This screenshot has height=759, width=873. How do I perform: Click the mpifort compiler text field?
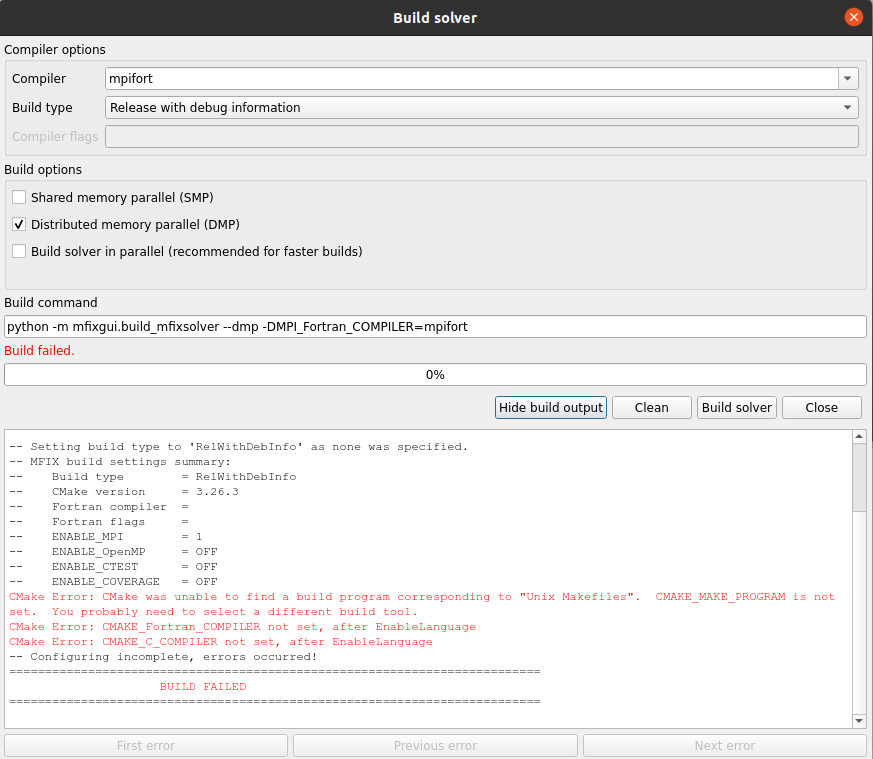[472, 79]
